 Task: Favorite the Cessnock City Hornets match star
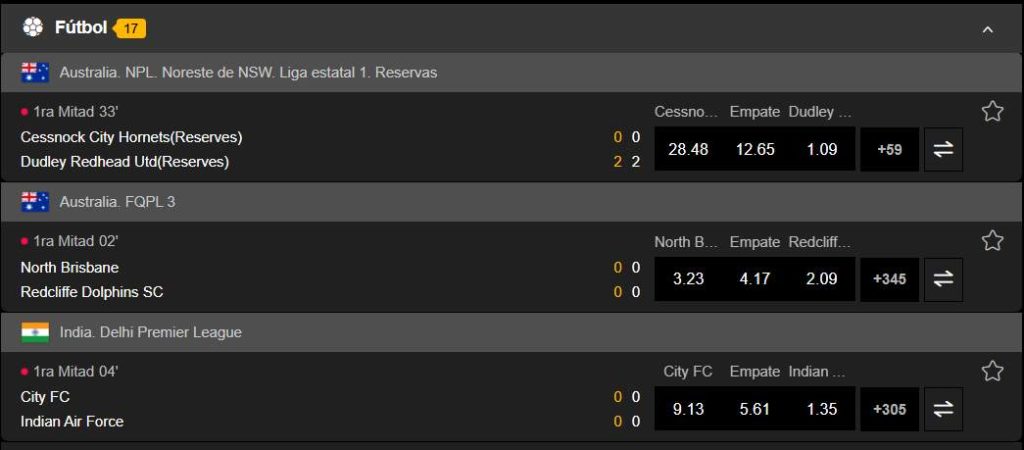[x=992, y=111]
